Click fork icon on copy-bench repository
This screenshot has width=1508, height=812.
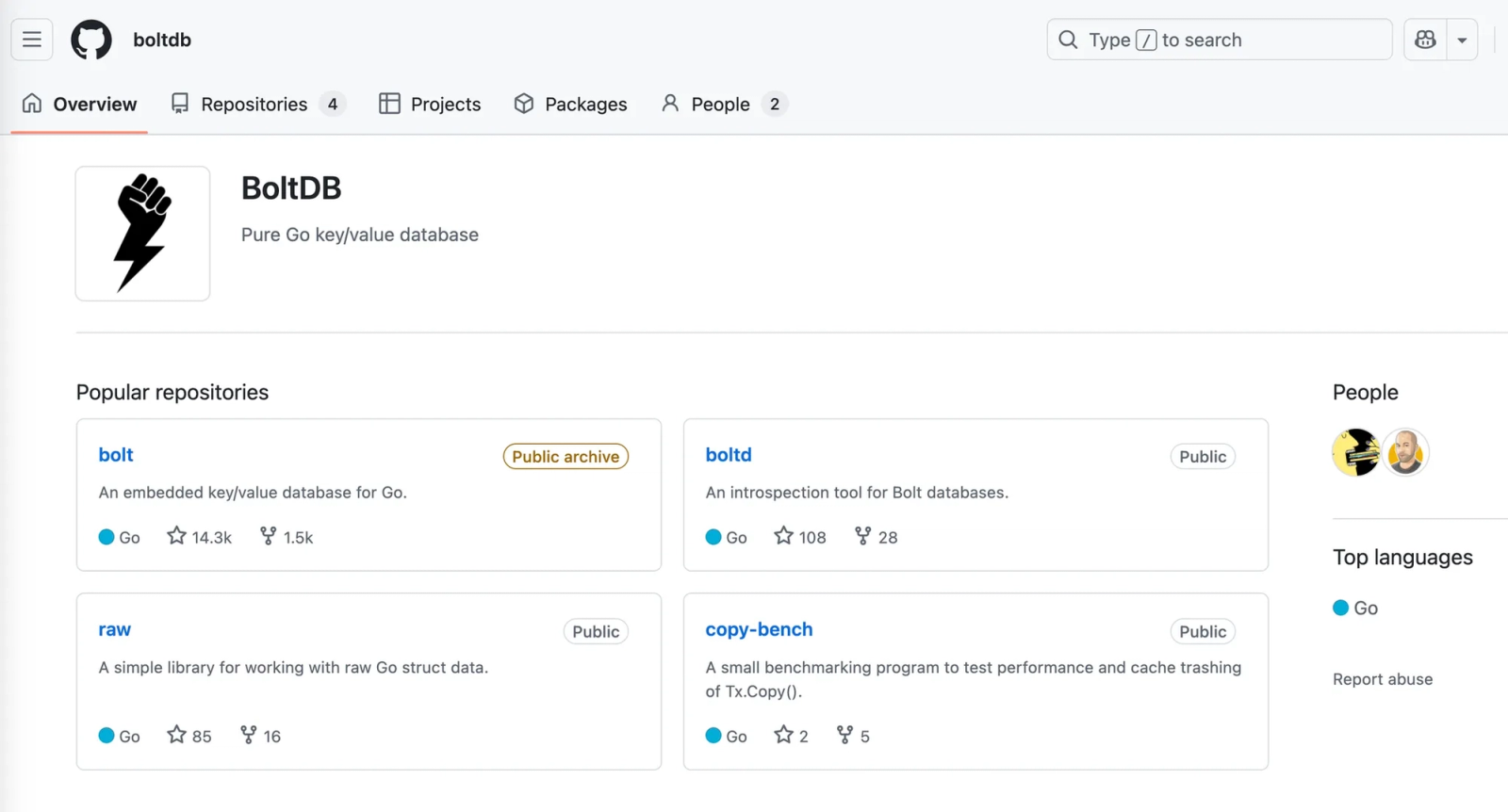(844, 735)
